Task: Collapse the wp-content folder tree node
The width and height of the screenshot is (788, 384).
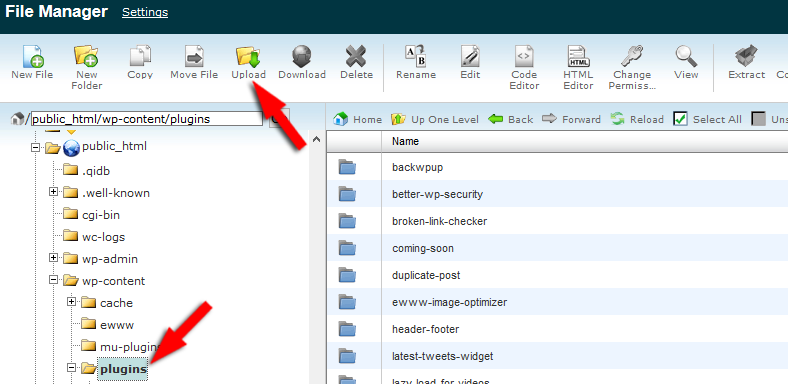Action: pyautogui.click(x=53, y=279)
